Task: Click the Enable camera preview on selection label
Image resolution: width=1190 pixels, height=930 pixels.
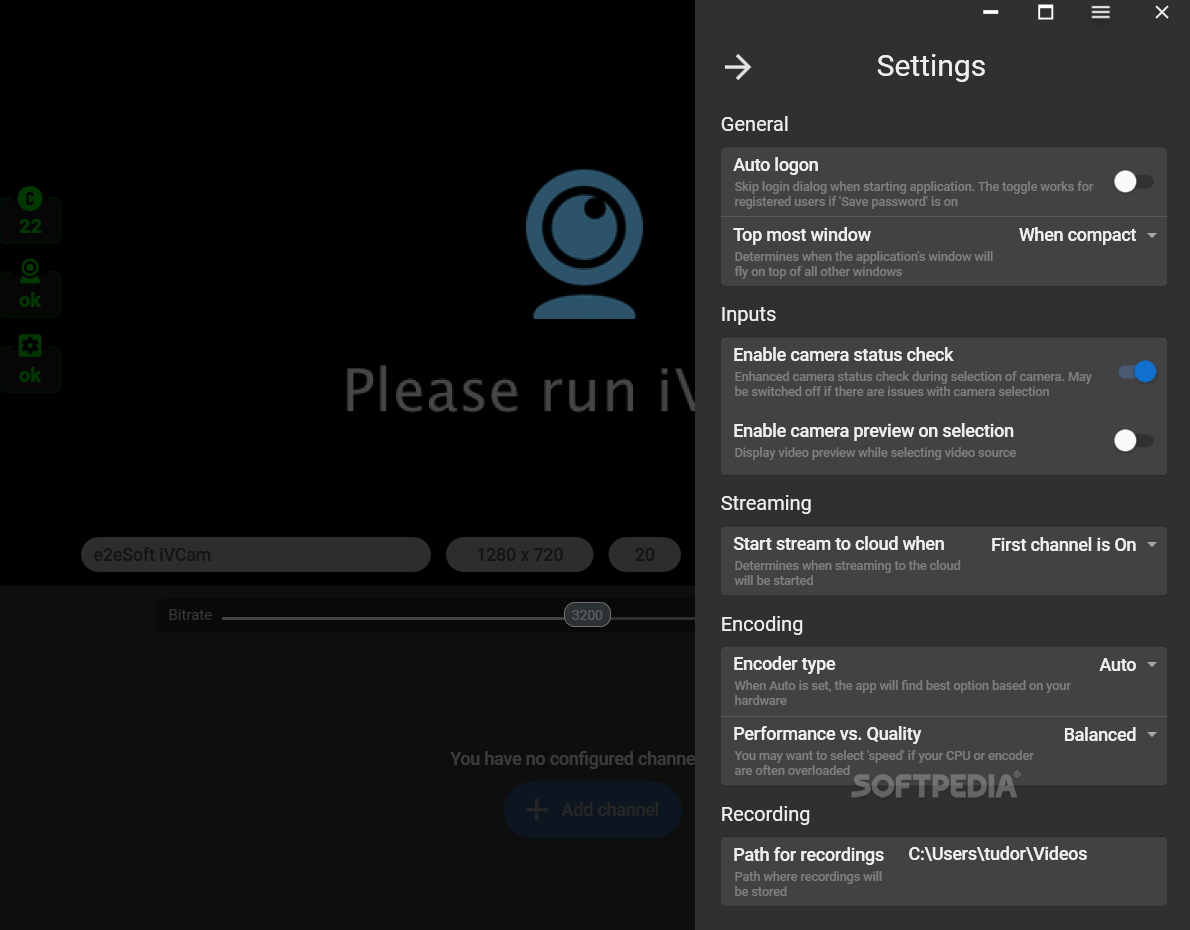Action: 874,430
